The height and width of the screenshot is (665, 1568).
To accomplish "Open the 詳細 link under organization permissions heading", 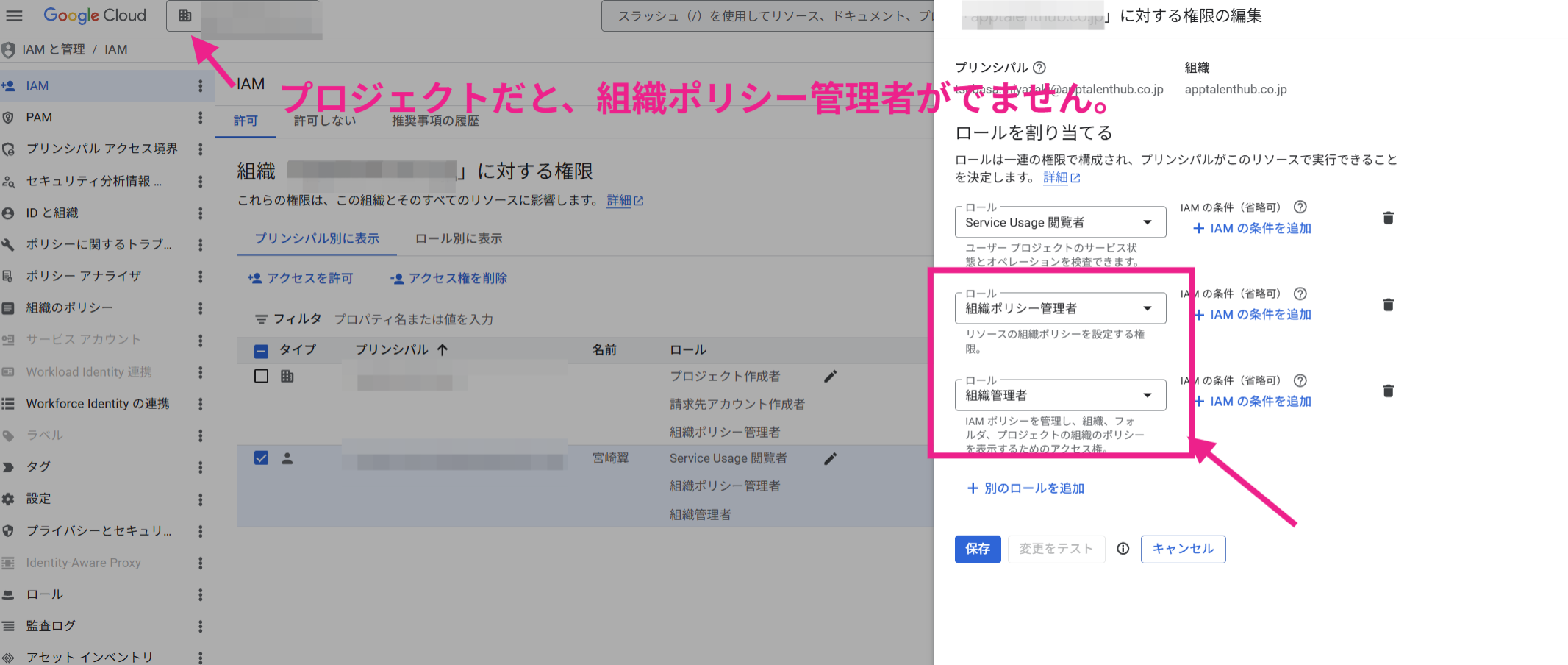I will pyautogui.click(x=625, y=201).
